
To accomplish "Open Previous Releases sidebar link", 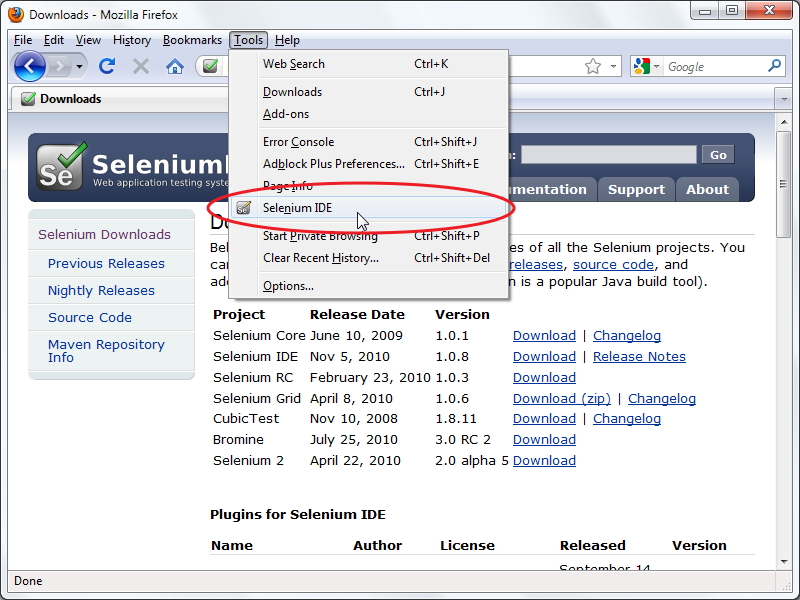I will click(x=106, y=264).
